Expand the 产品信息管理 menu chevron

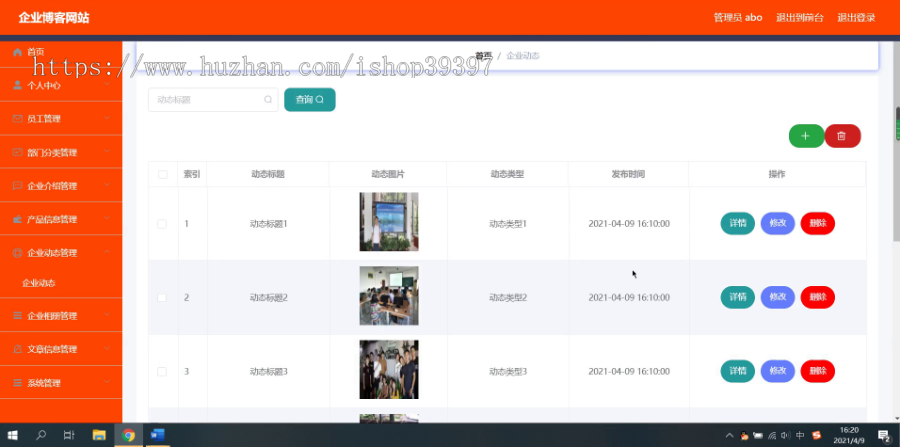[107, 219]
